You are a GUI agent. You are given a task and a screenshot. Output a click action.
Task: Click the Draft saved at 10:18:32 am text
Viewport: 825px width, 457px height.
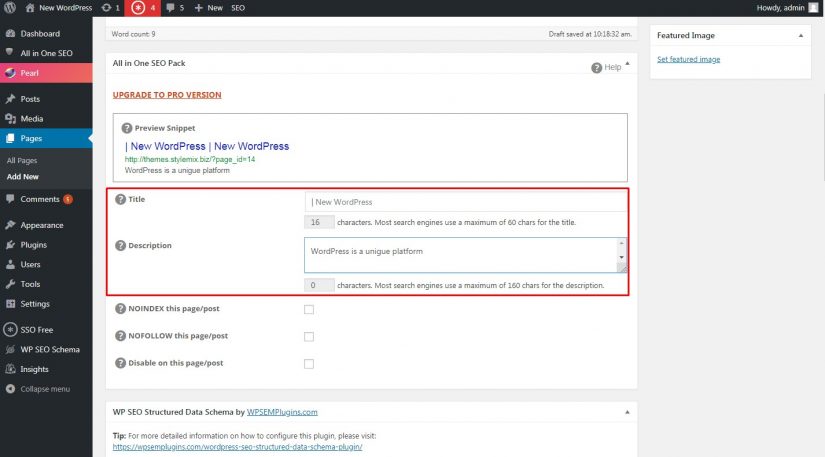coord(590,34)
